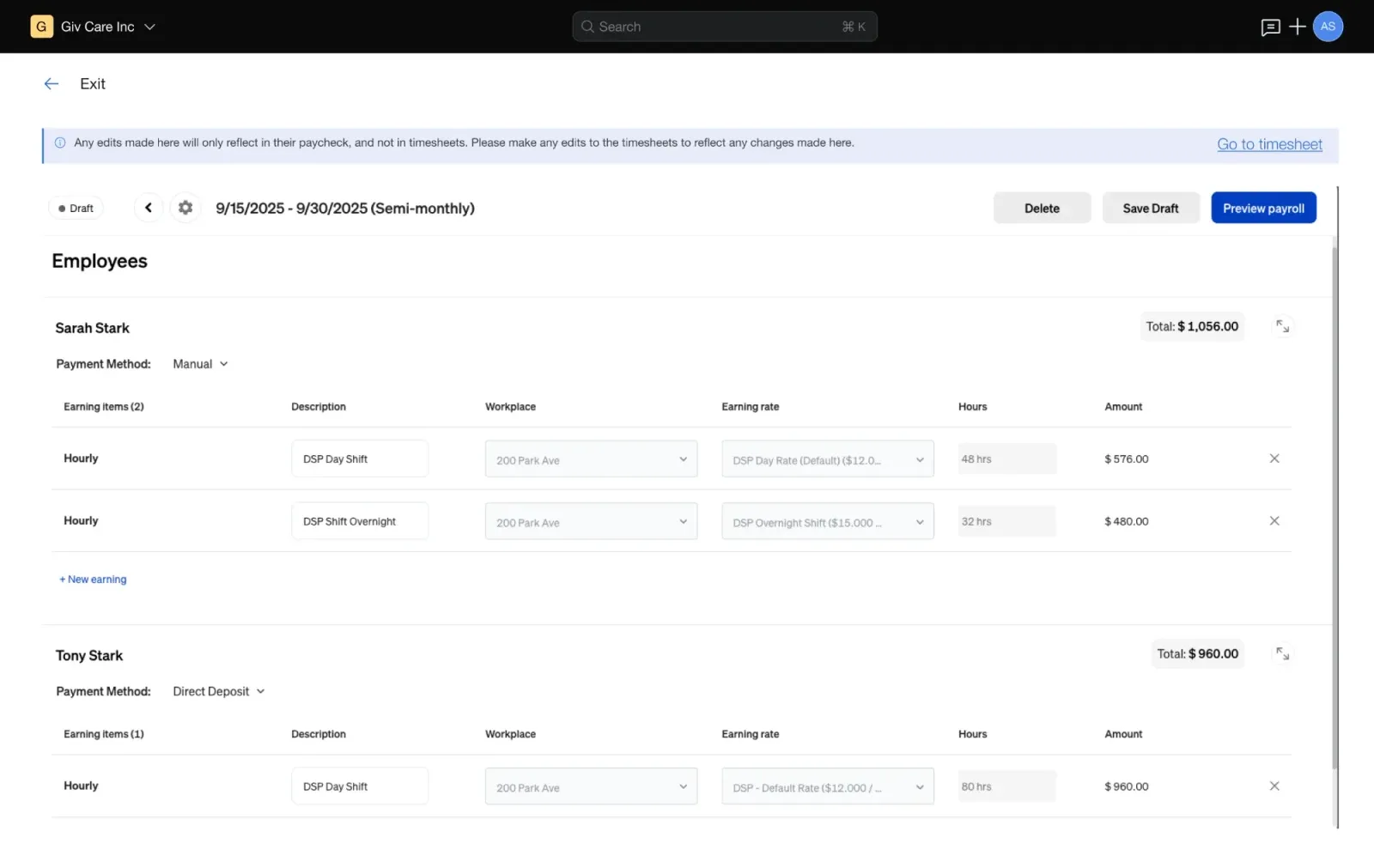The image size is (1374, 868).
Task: Remove Tony's $960.00 earning row
Action: tap(1274, 786)
